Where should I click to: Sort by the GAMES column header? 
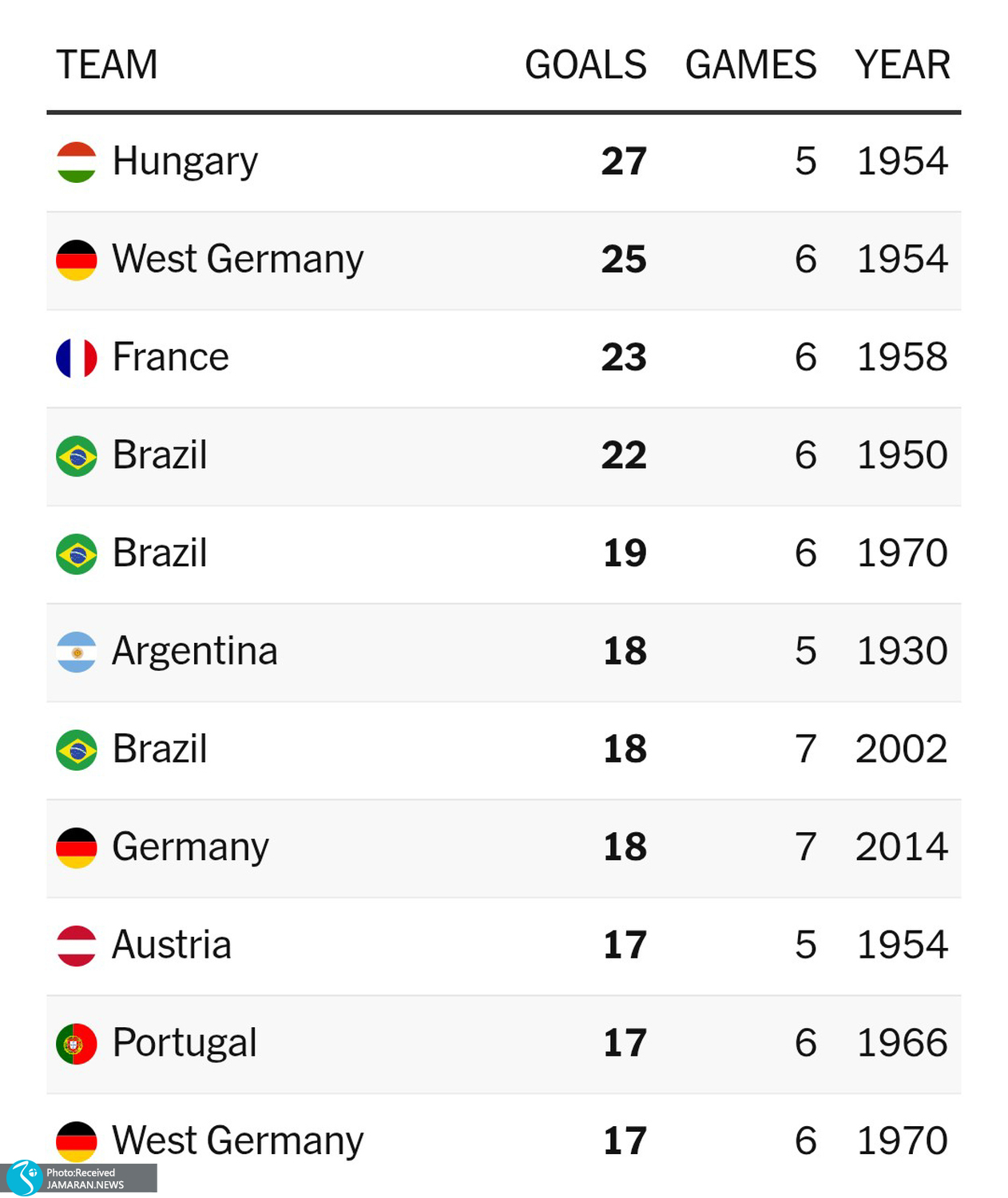click(x=751, y=65)
